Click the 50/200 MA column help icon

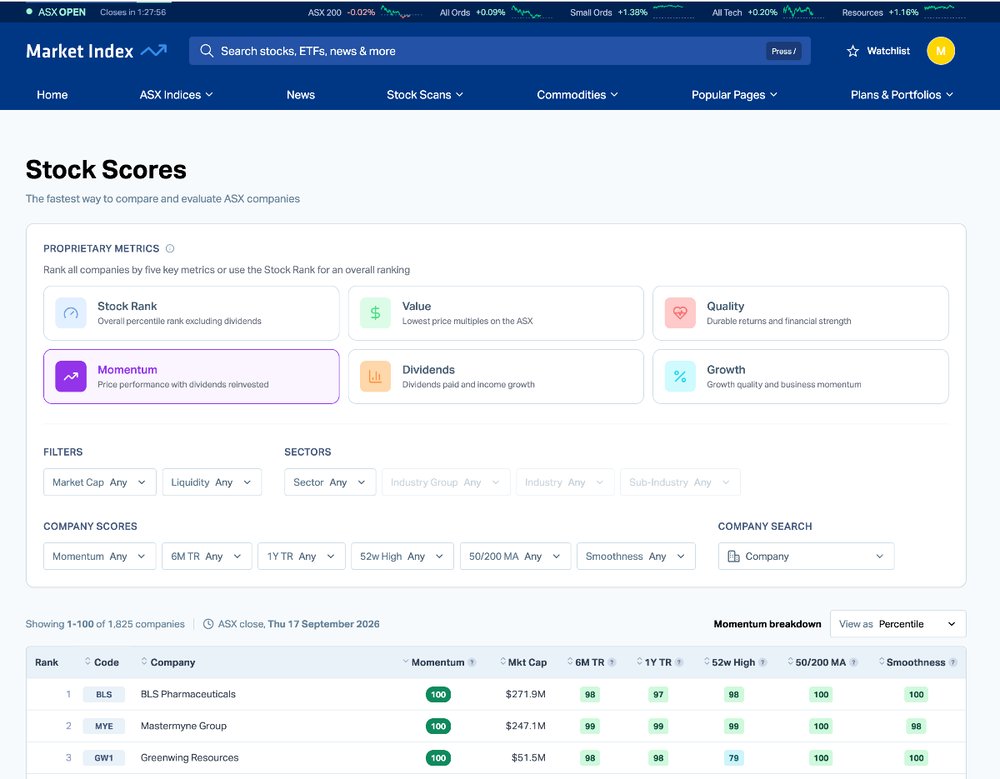[x=853, y=662]
